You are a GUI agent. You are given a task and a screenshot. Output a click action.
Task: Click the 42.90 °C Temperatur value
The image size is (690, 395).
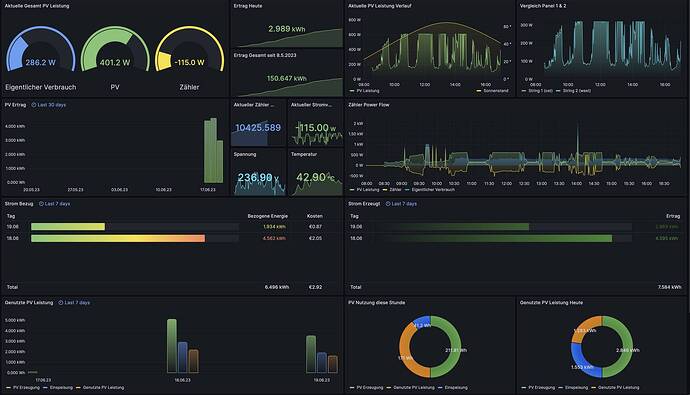(x=315, y=177)
